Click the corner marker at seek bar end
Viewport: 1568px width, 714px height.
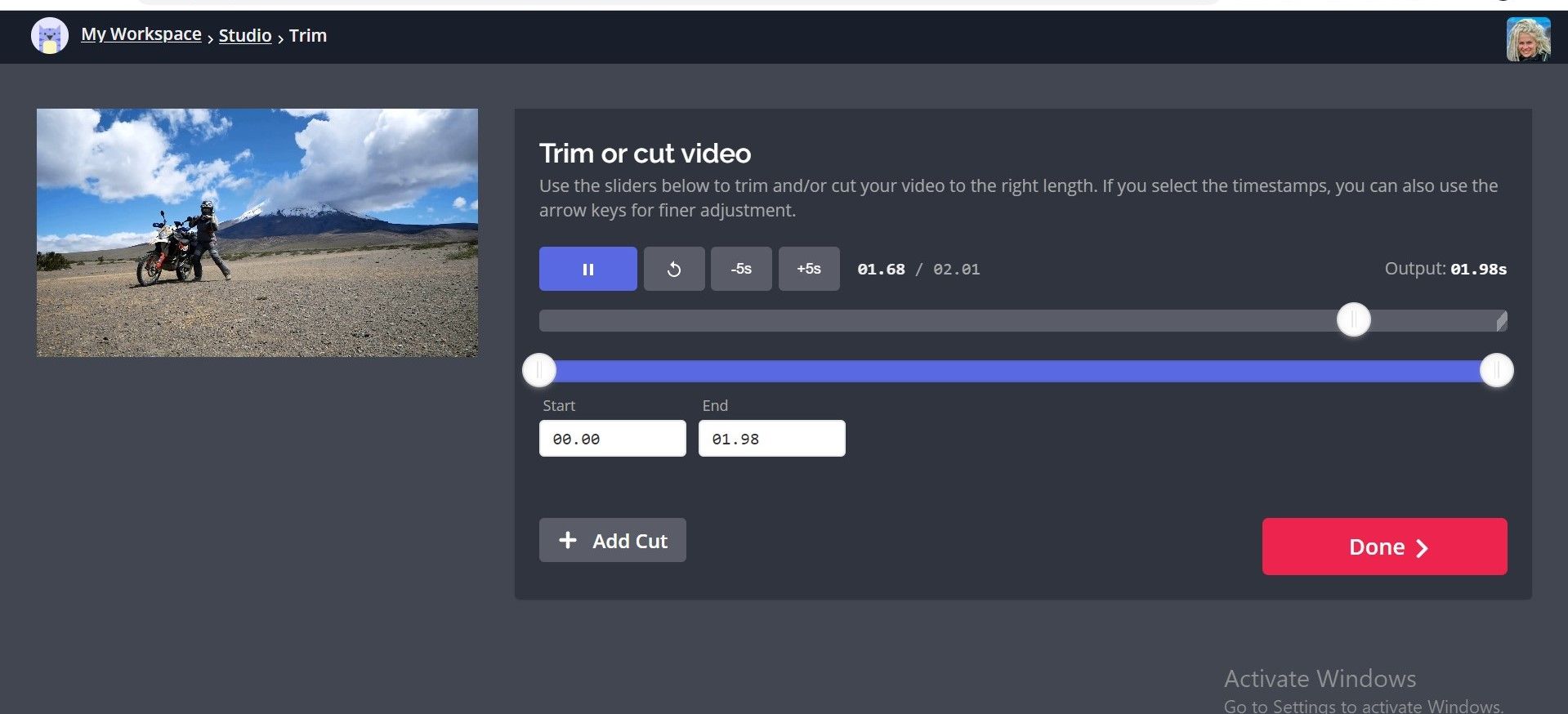tap(1502, 322)
